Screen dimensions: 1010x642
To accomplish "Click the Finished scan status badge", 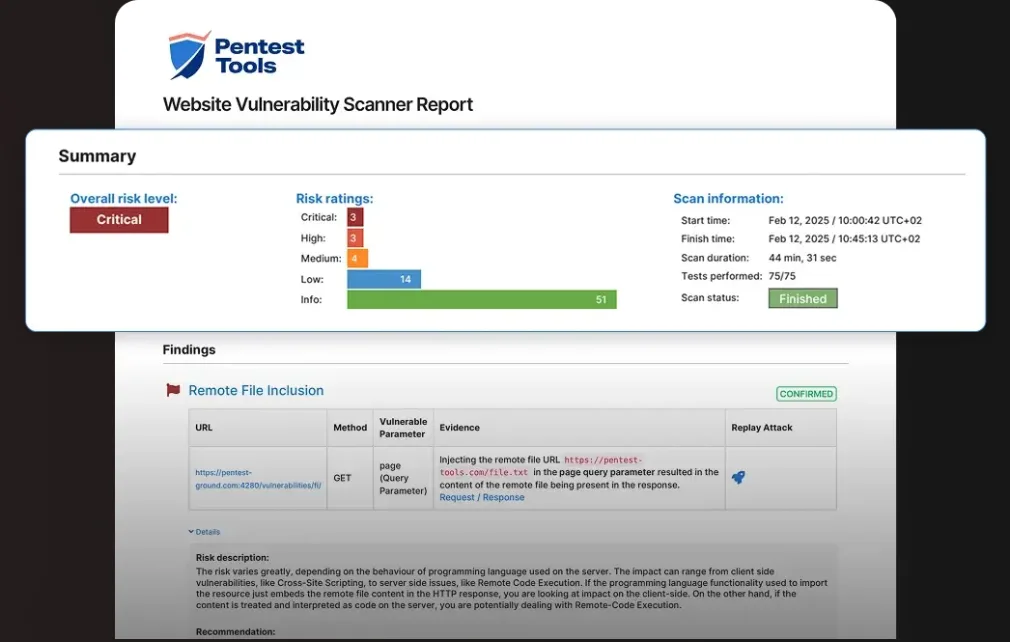I will pyautogui.click(x=802, y=297).
